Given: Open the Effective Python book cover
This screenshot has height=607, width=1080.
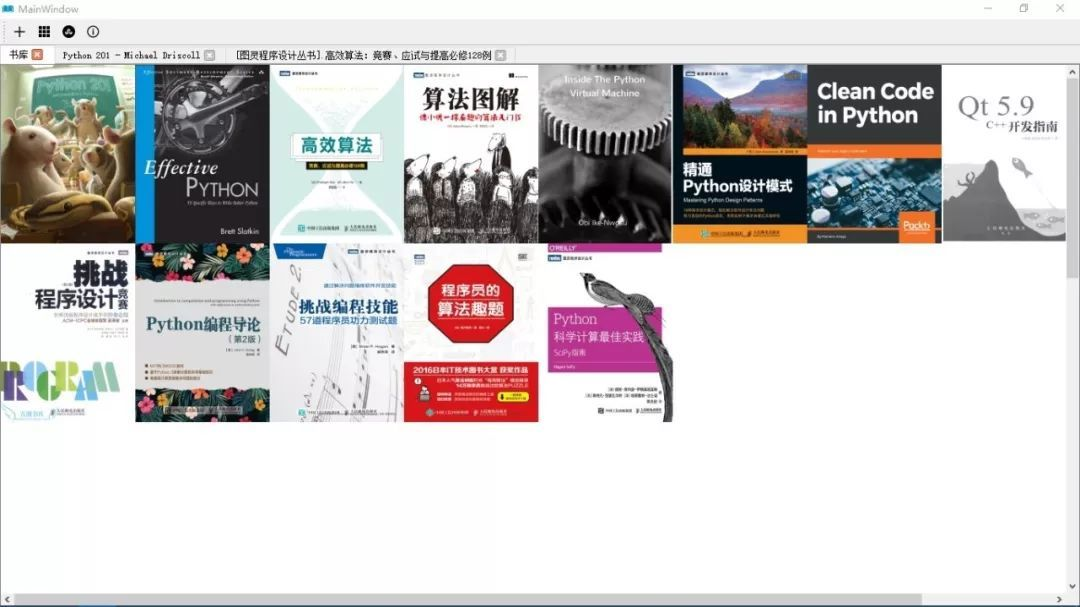Looking at the screenshot, I should (202, 154).
